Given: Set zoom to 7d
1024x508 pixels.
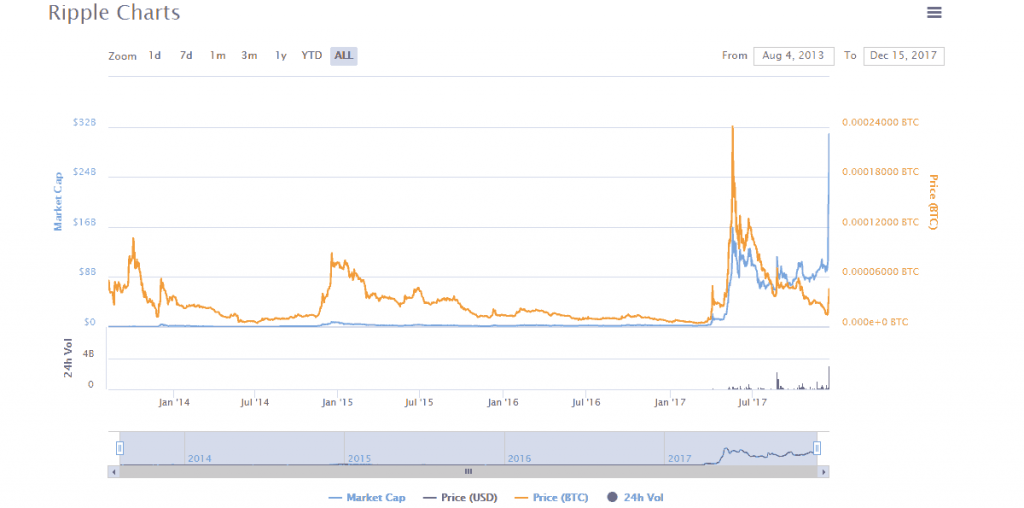Looking at the screenshot, I should coord(186,56).
